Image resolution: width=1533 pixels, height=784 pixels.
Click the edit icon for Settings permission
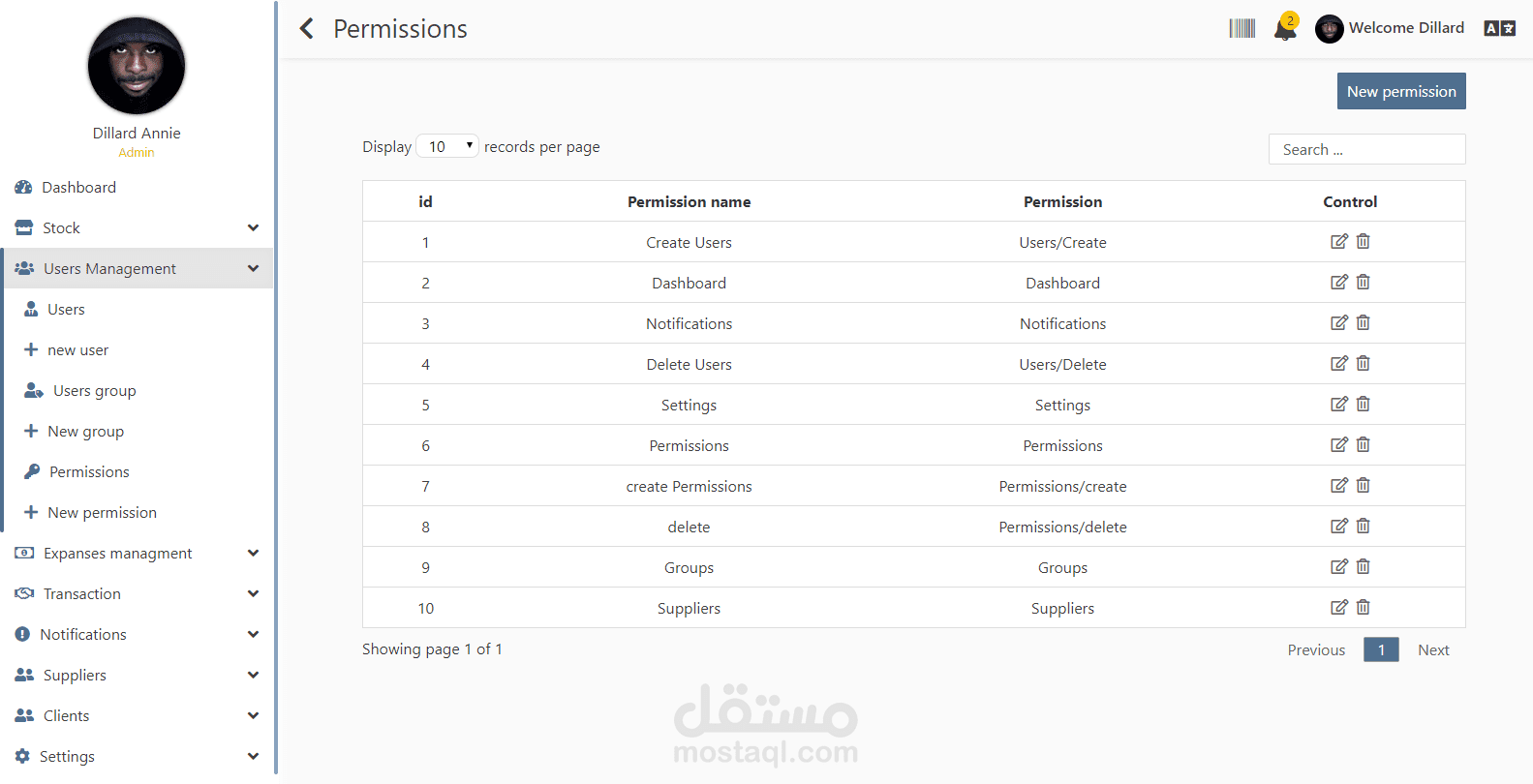[1338, 405]
